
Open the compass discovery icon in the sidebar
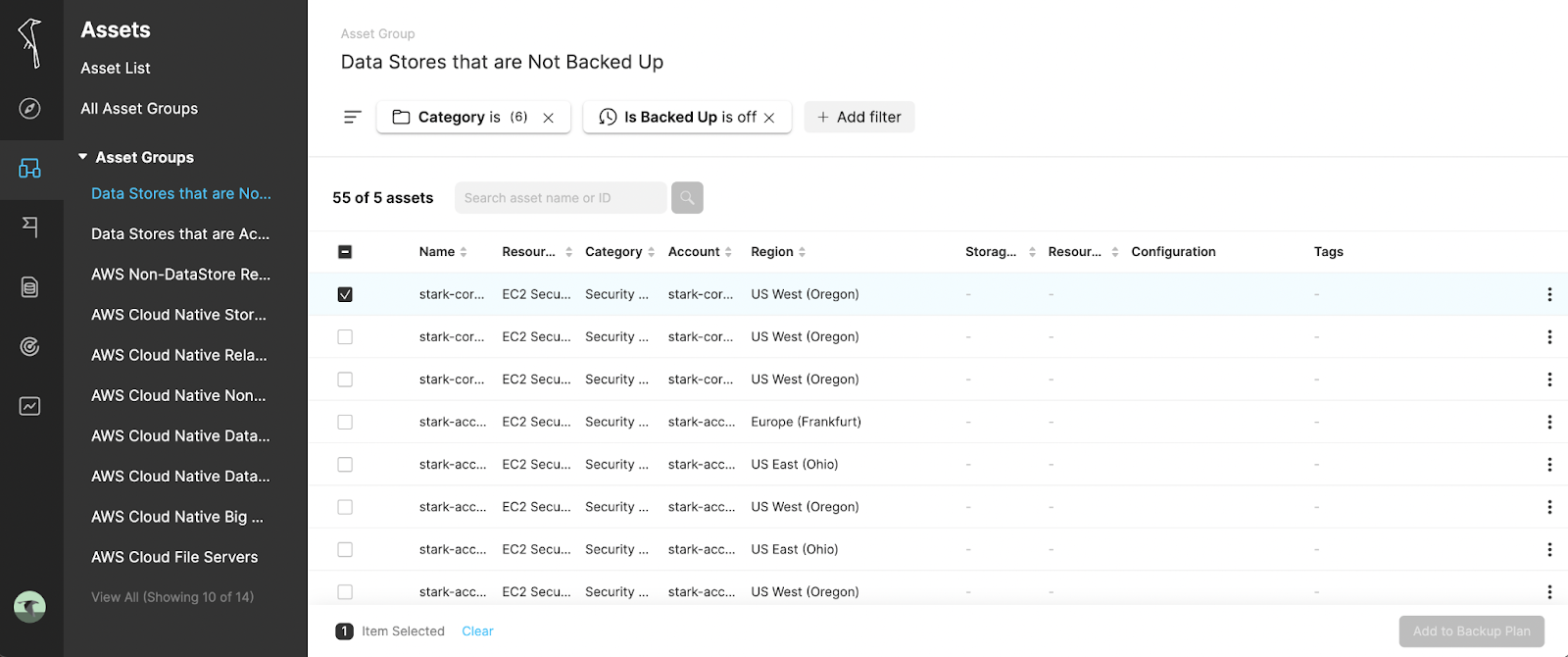30,109
